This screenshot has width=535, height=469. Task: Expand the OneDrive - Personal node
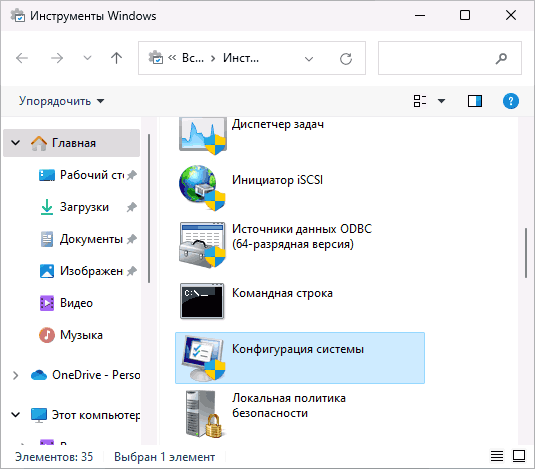[x=15, y=375]
